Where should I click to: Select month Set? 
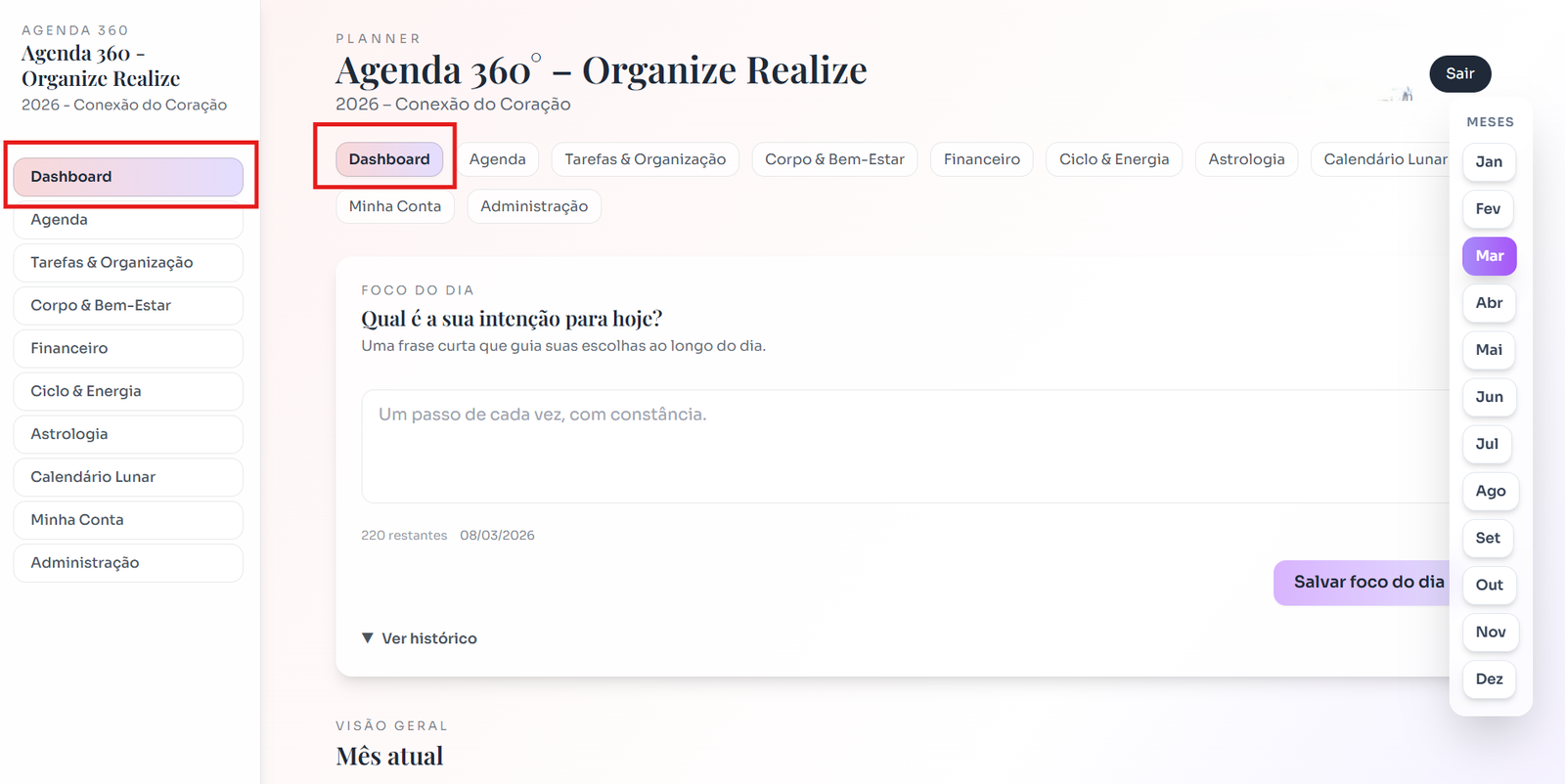click(1488, 538)
